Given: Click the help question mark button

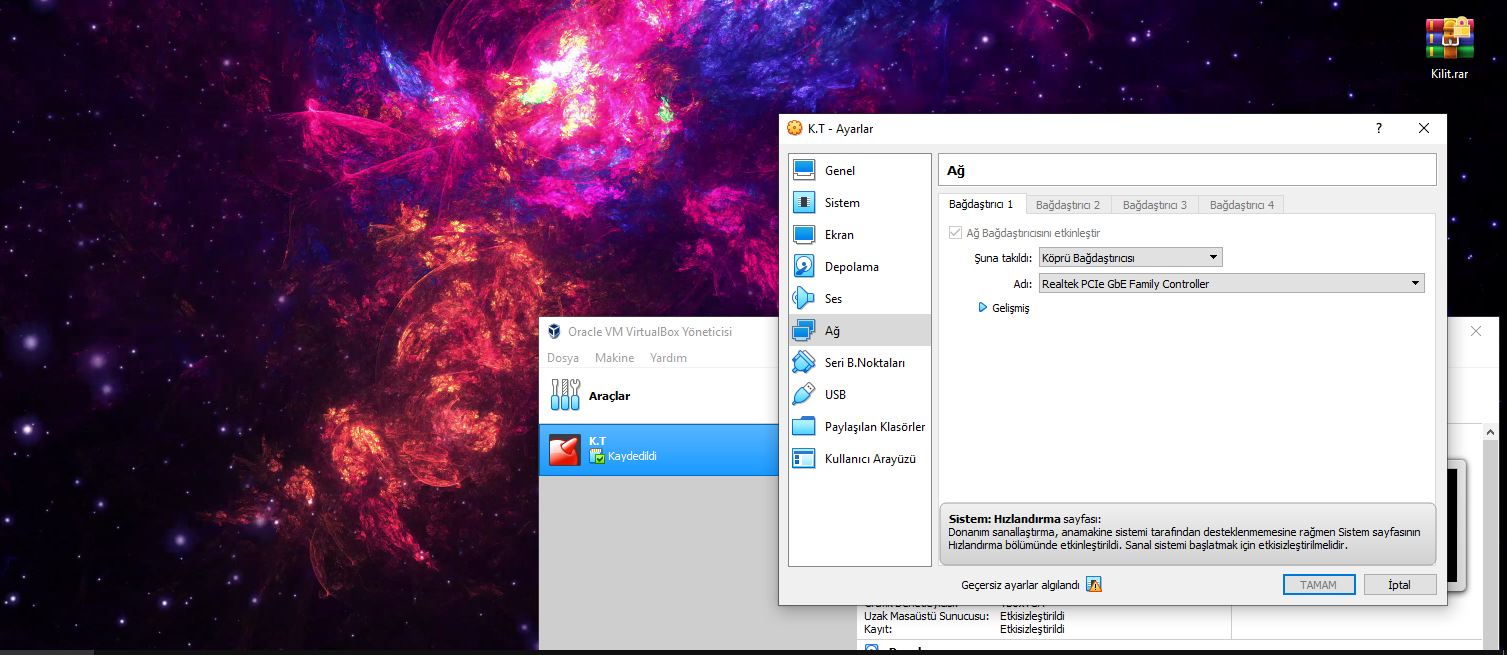Looking at the screenshot, I should 1379,128.
